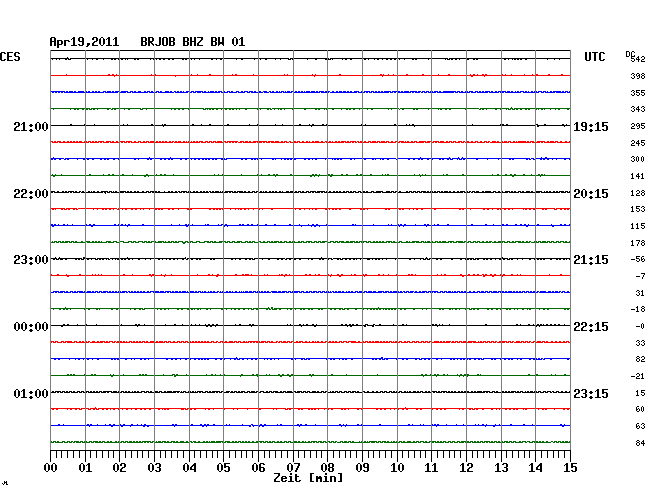The height and width of the screenshot is (494, 650).
Task: Click the 03 minute tick label
Action: 154,468
